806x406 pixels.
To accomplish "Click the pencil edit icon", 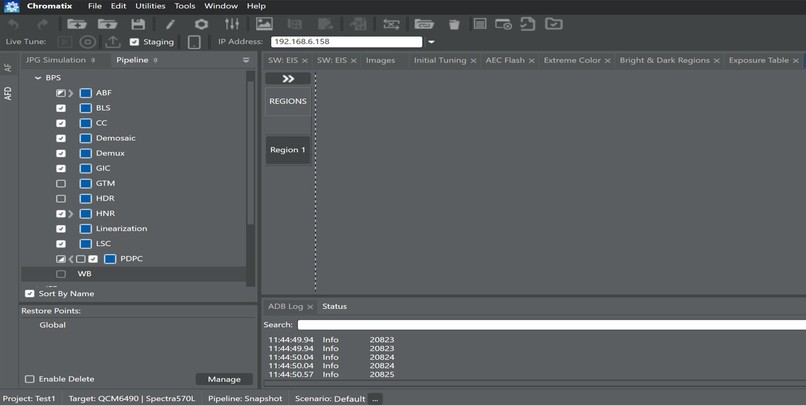I will click(170, 24).
